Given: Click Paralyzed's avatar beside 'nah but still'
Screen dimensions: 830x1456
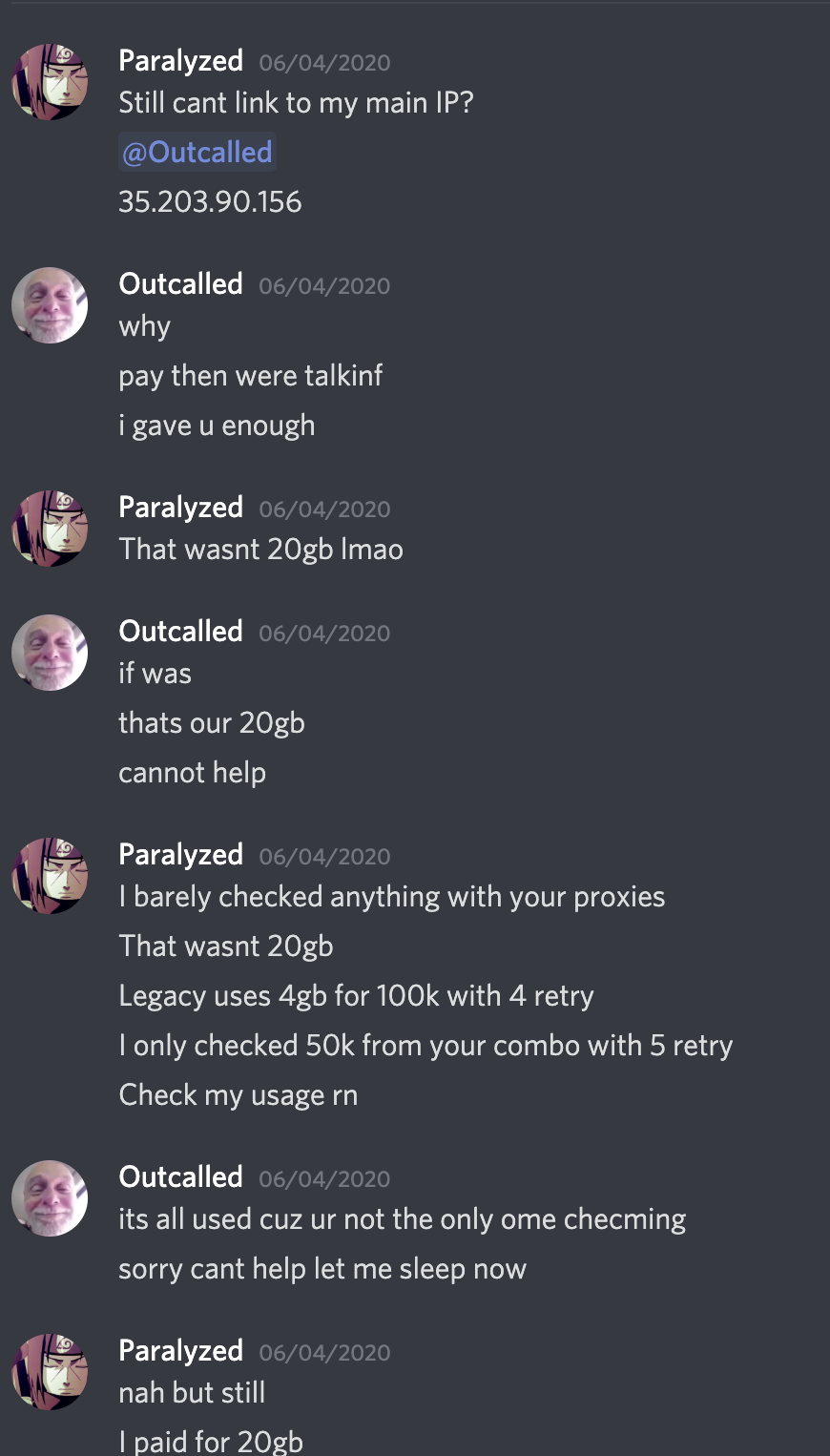Looking at the screenshot, I should tap(50, 1372).
